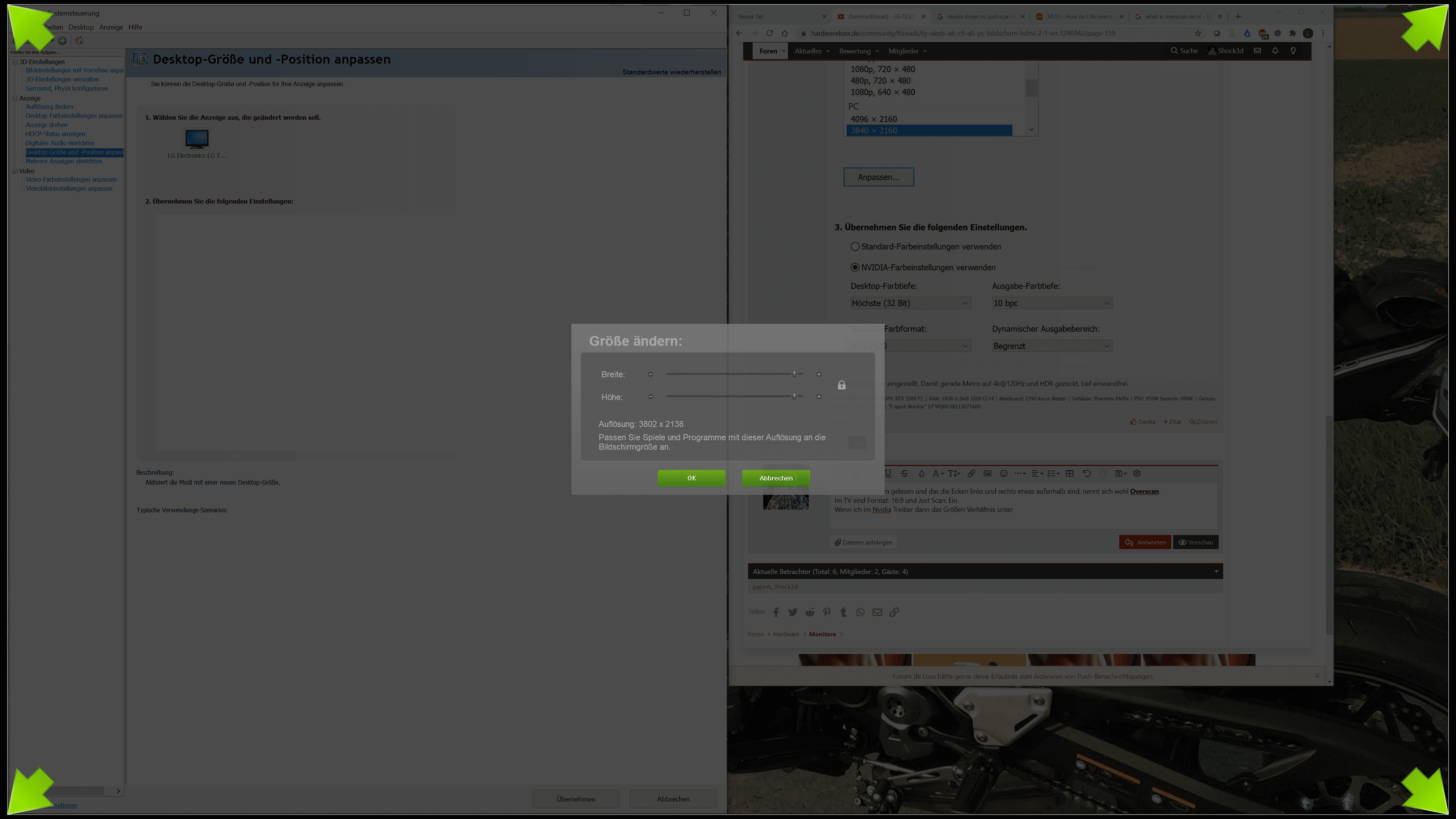Open the Desktop menu in NVIDIA panel
Screen dimensions: 1456x819
(x=81, y=27)
